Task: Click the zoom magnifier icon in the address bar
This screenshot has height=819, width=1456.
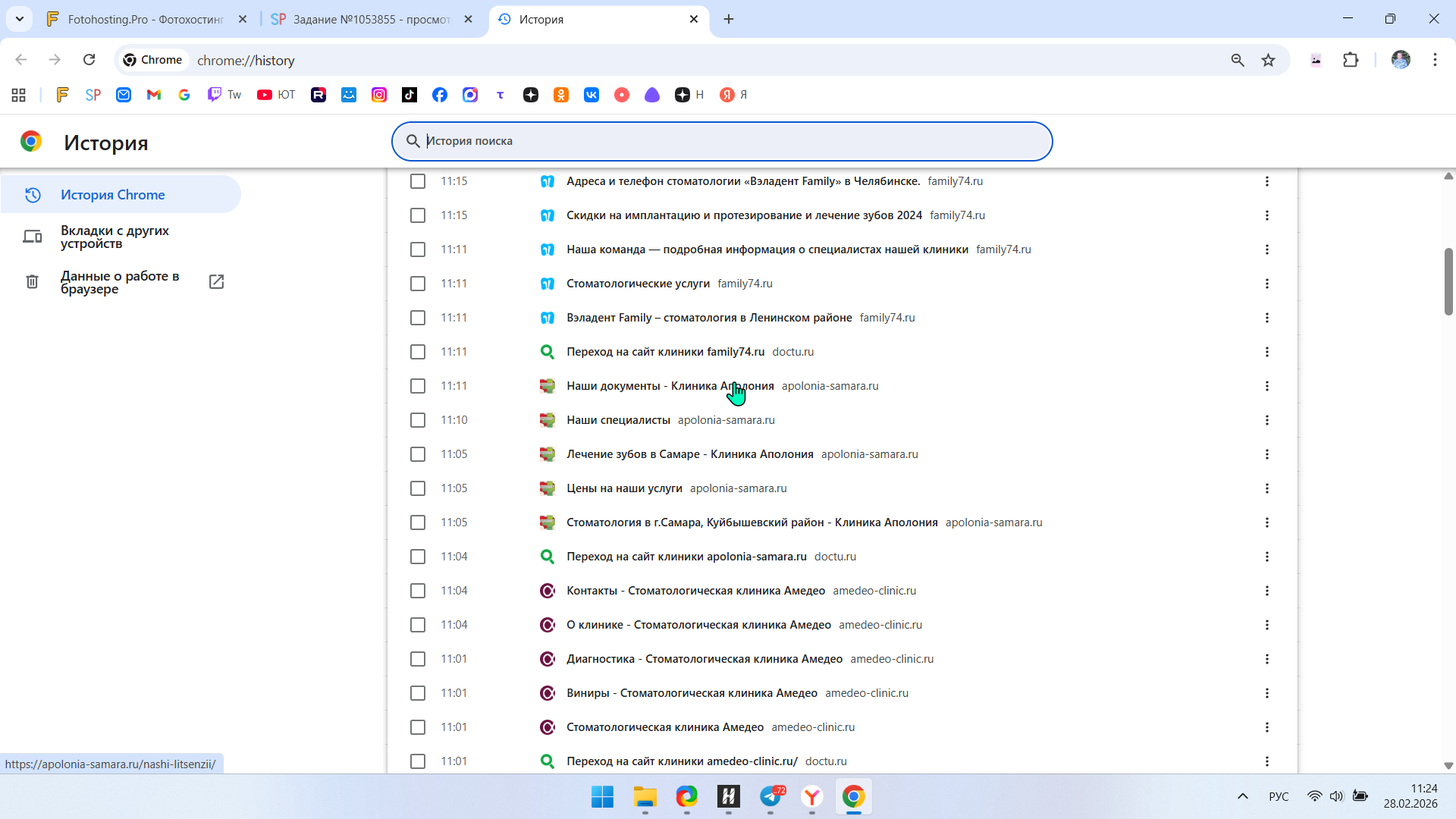Action: (x=1238, y=60)
